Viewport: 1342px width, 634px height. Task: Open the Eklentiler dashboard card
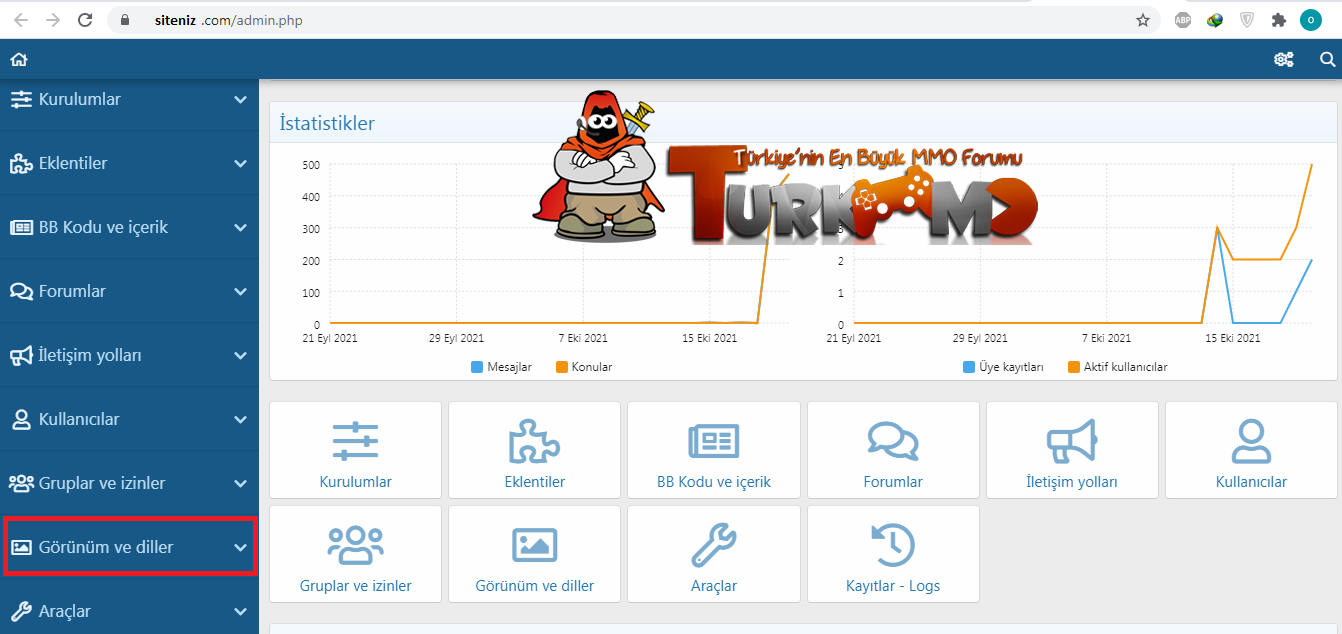coord(535,450)
